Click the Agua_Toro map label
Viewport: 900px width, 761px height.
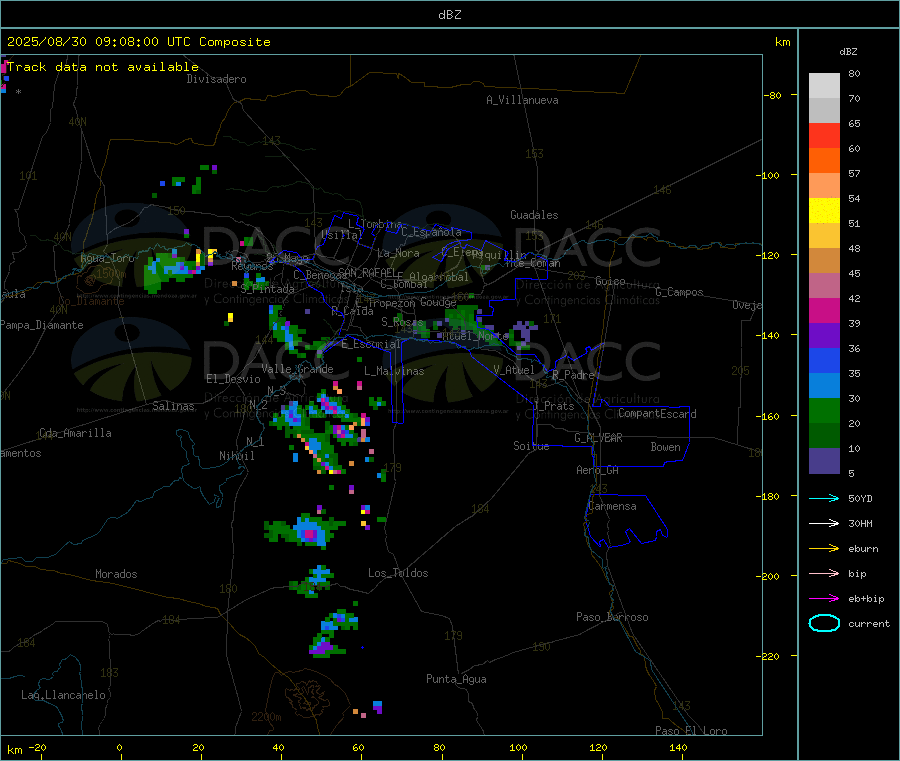pyautogui.click(x=107, y=258)
